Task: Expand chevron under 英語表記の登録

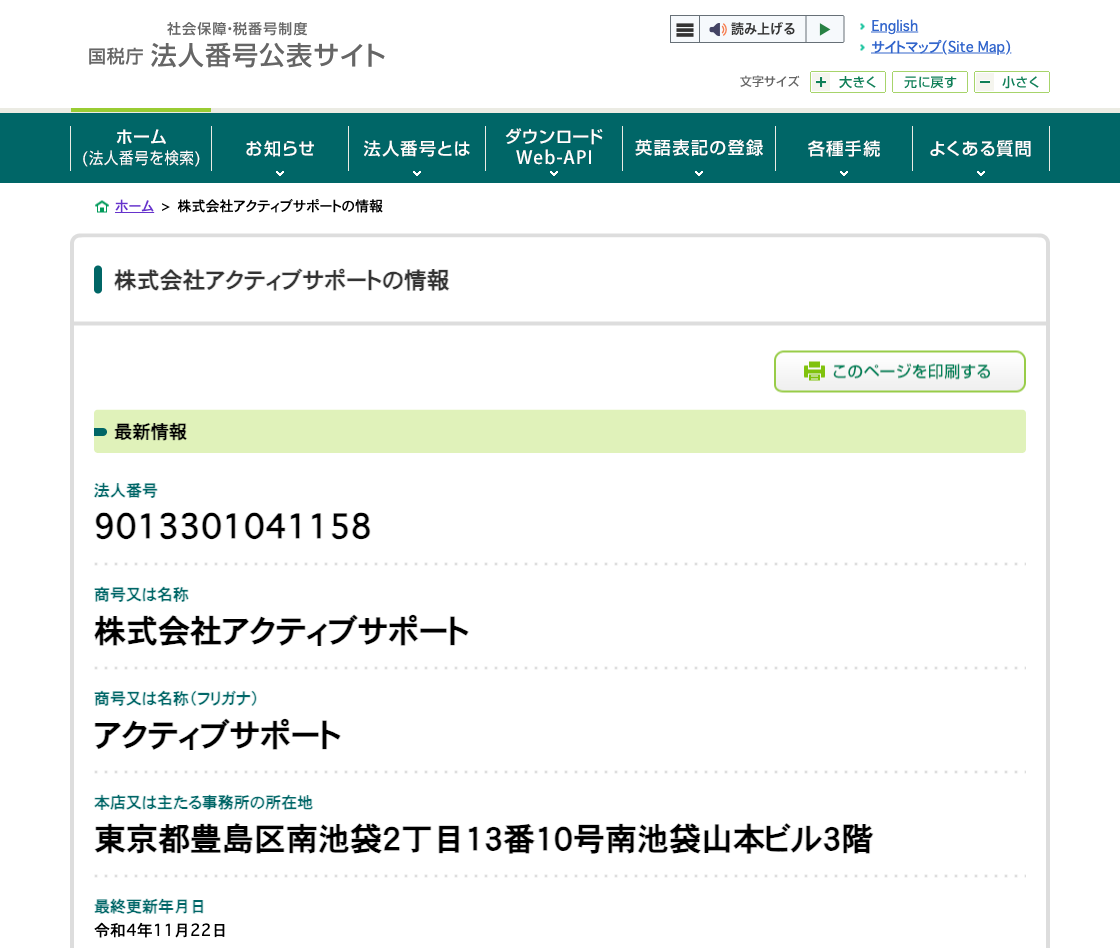Action: 699,174
